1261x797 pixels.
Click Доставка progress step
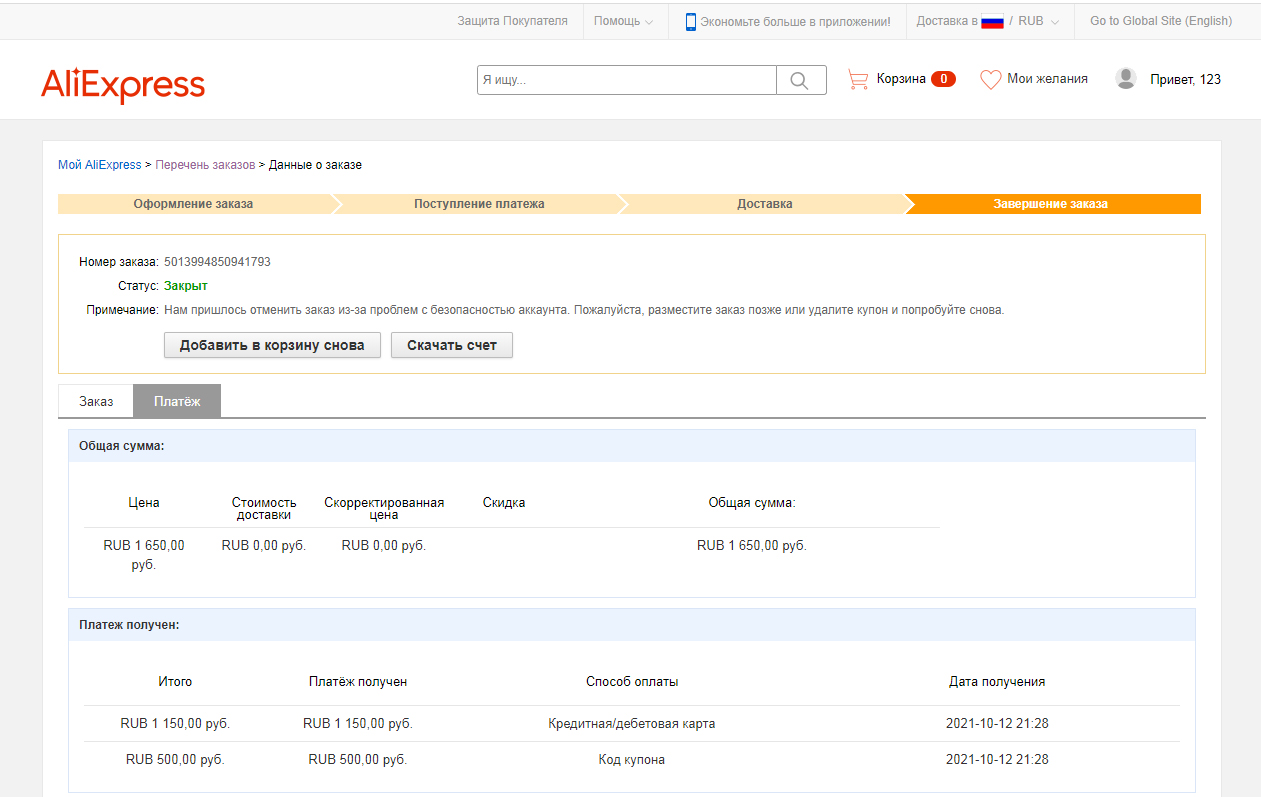(x=765, y=204)
